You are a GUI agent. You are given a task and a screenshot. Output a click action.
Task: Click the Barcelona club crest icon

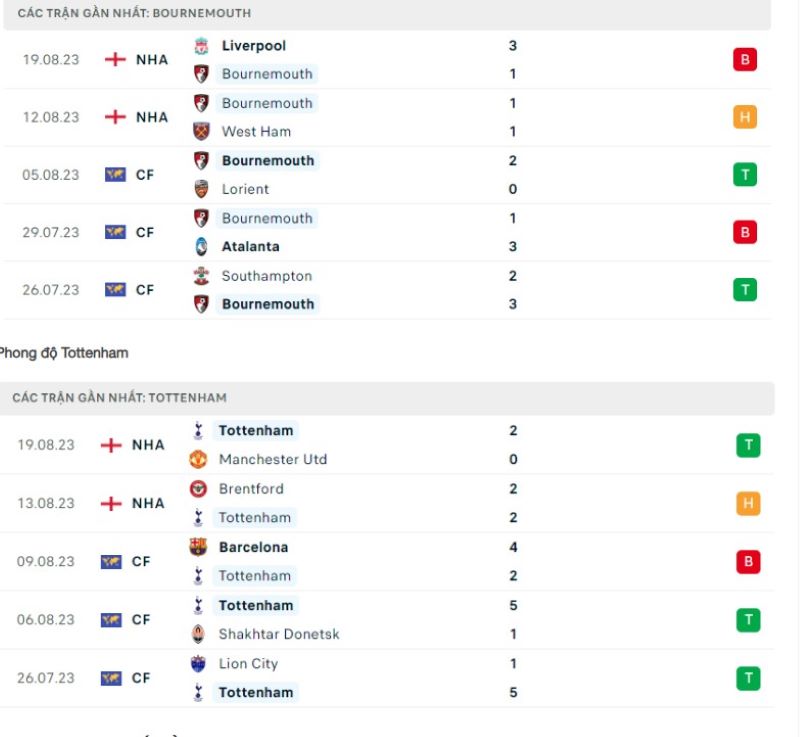198,547
